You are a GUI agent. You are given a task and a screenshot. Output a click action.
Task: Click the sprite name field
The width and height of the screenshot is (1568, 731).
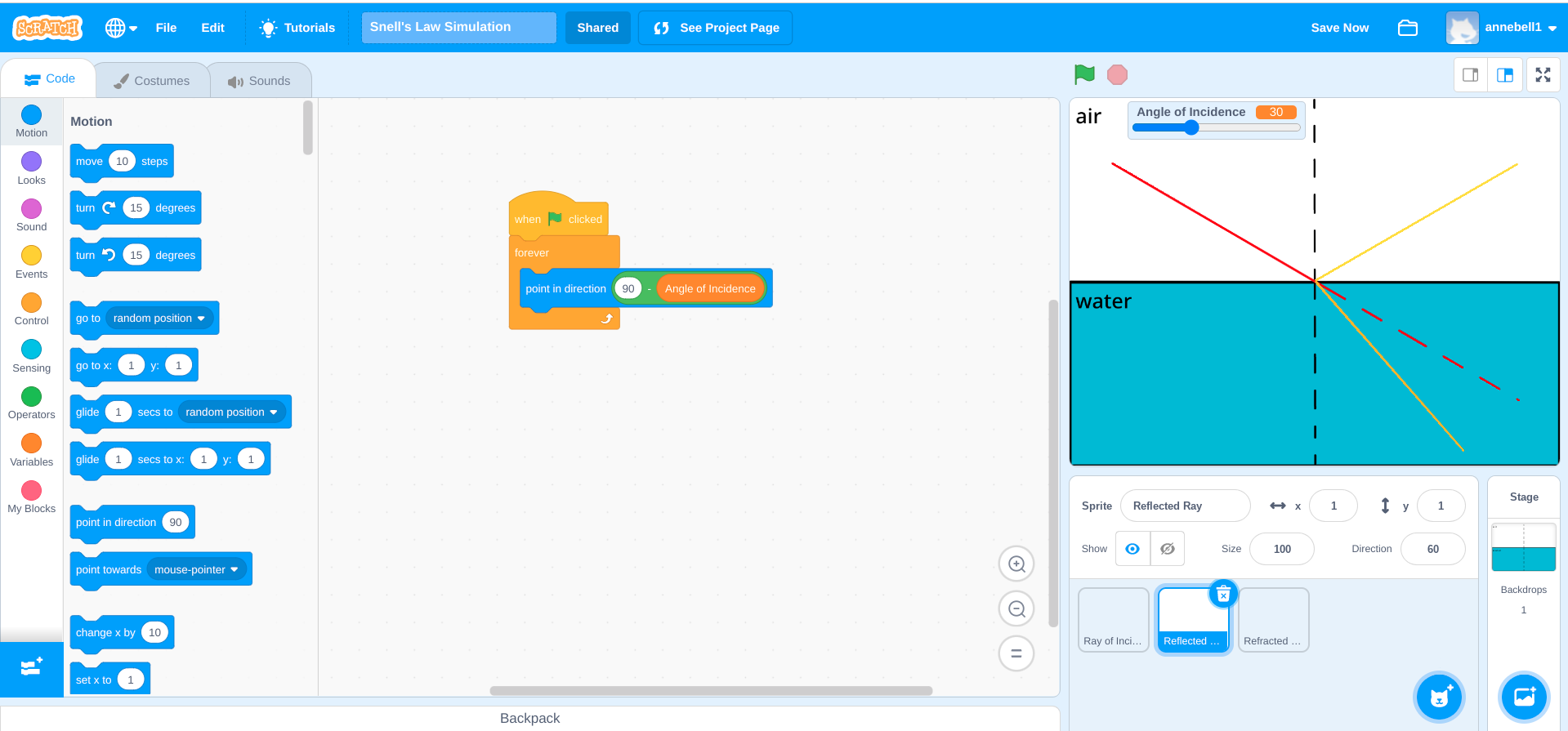point(1185,506)
